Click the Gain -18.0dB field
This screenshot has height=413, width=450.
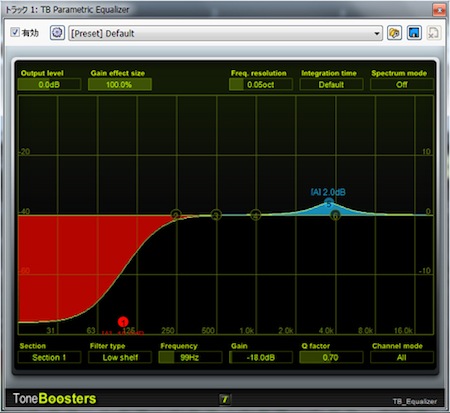point(261,357)
